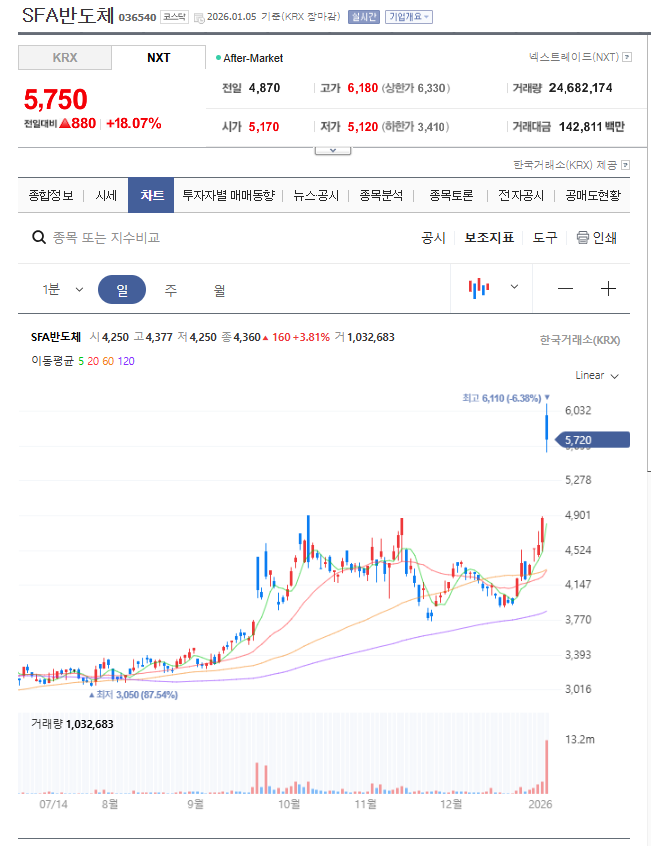
Task: Click the 거래량 1,032,683 volume label
Action: point(72,724)
